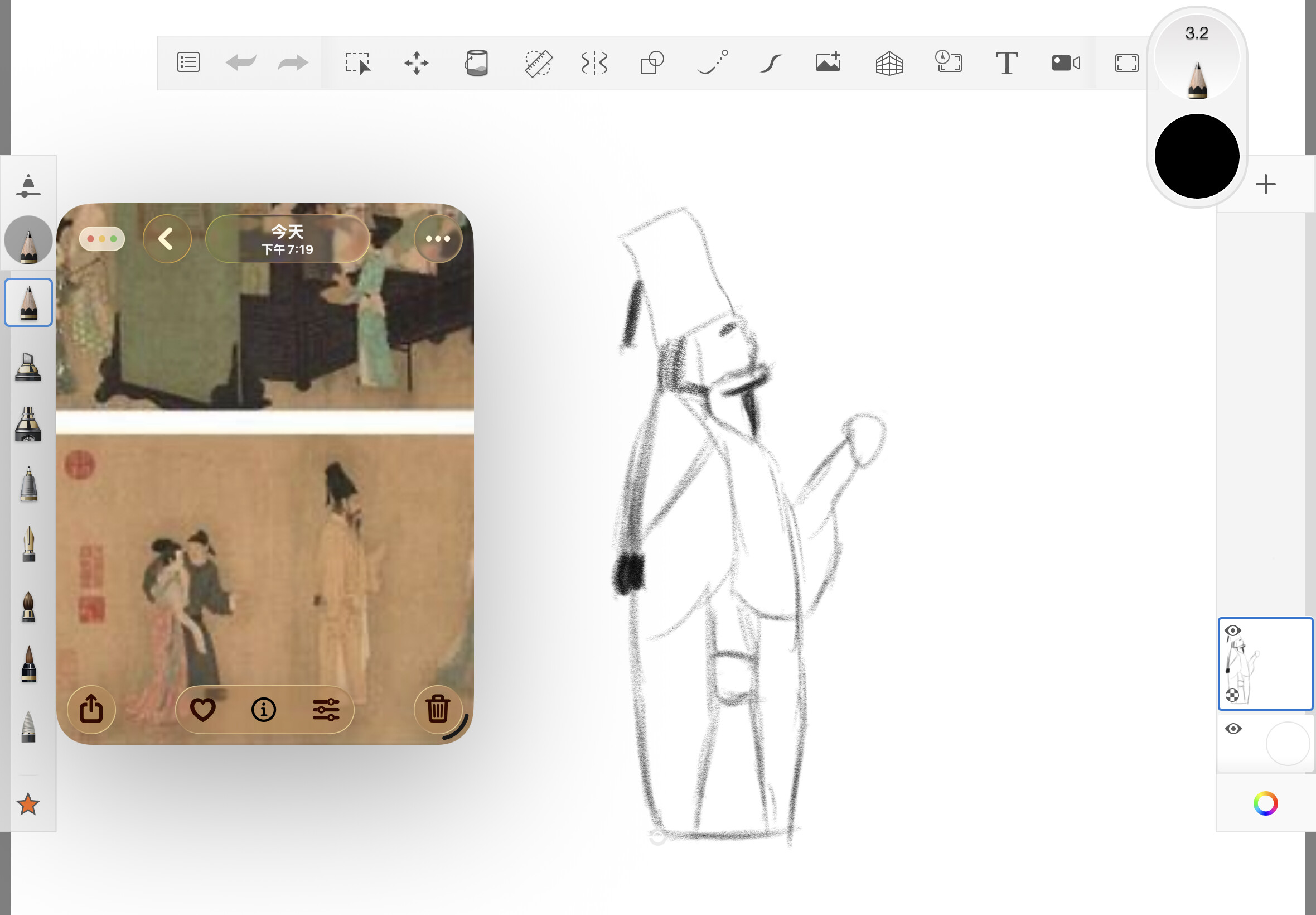Click the Transform move tool
This screenshot has width=1316, height=915.
[416, 62]
